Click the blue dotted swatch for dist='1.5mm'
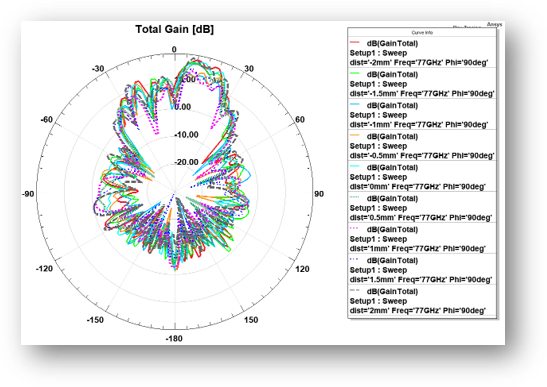 (x=354, y=259)
